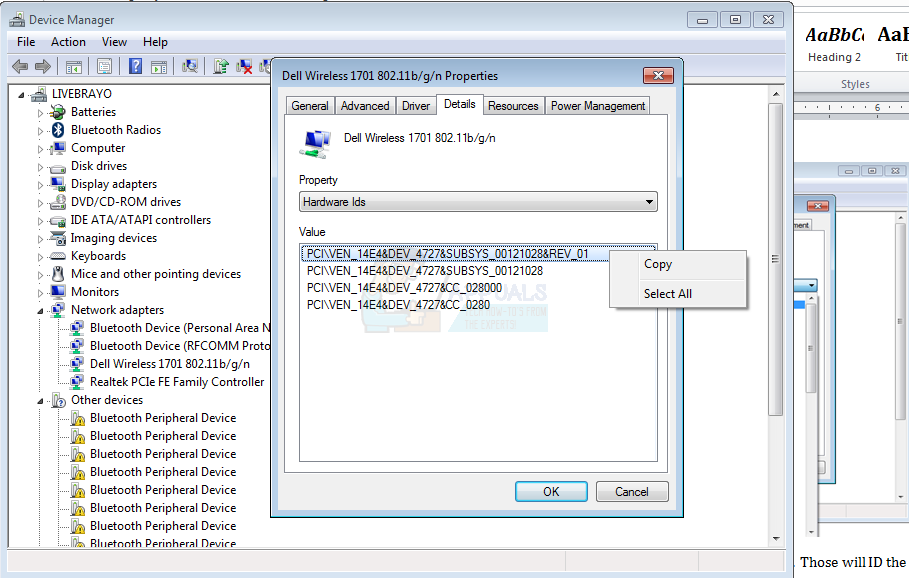The image size is (909, 578).
Task: Click the Forward arrow toolbar icon
Action: click(43, 66)
